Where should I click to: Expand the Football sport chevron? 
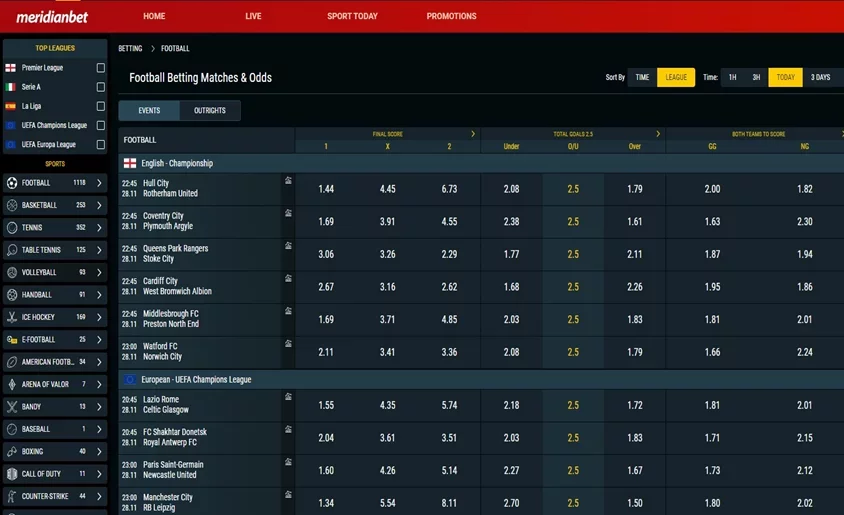[99, 183]
